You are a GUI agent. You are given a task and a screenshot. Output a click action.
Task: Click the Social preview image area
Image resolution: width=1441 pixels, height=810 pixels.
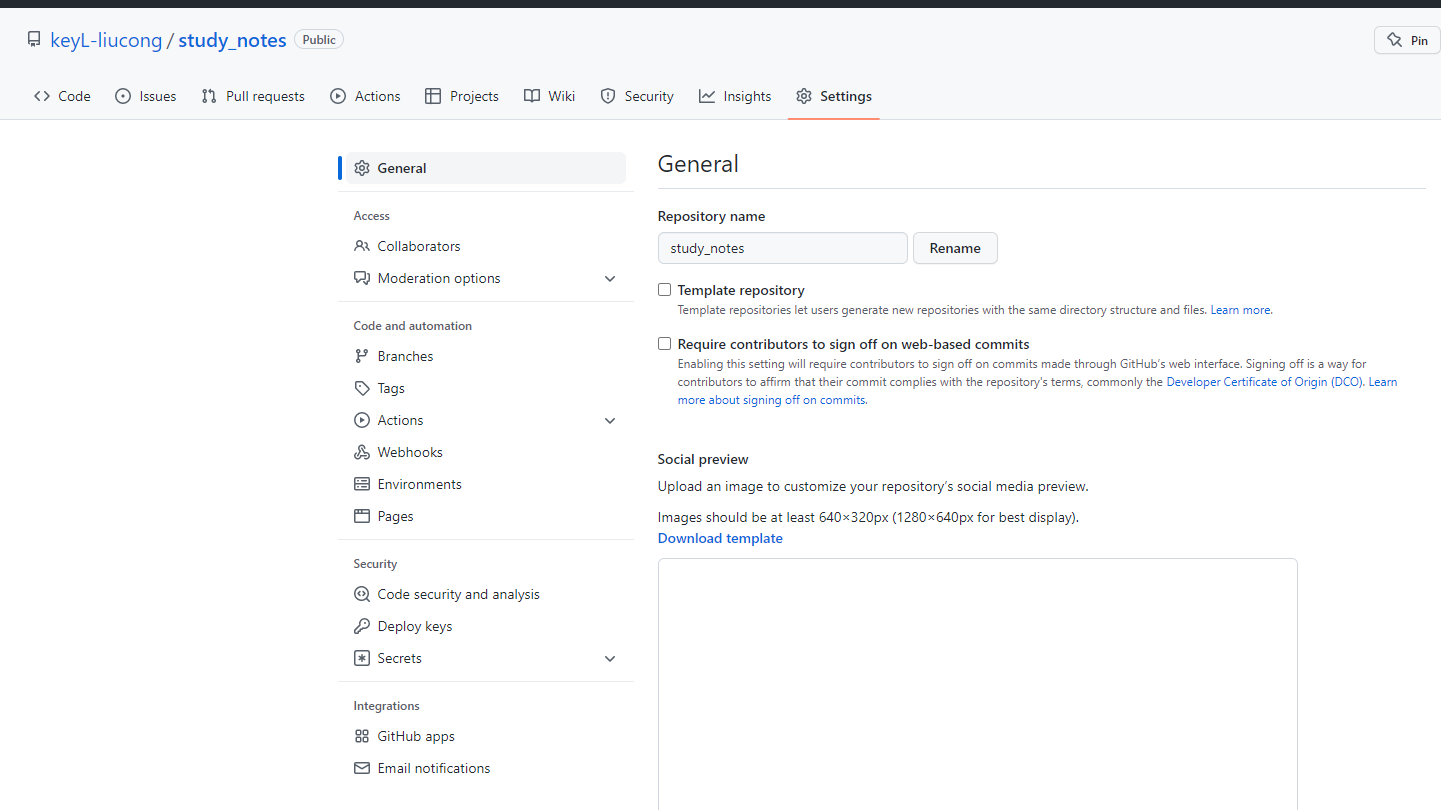(978, 684)
